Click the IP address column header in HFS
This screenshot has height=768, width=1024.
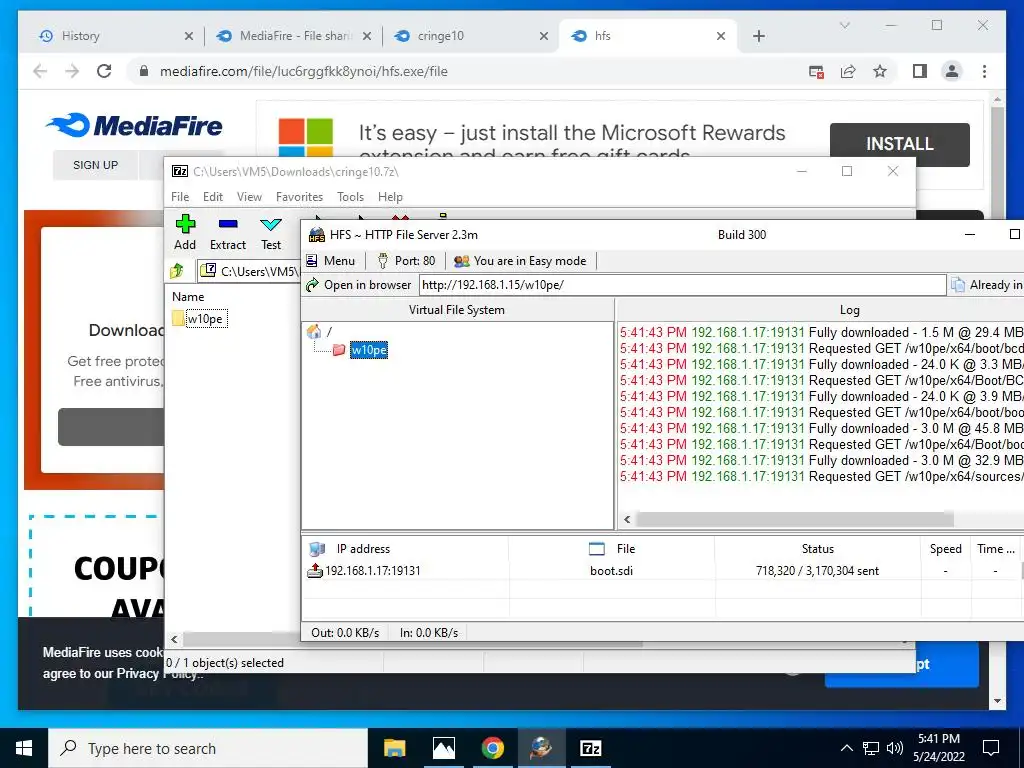pyautogui.click(x=404, y=549)
